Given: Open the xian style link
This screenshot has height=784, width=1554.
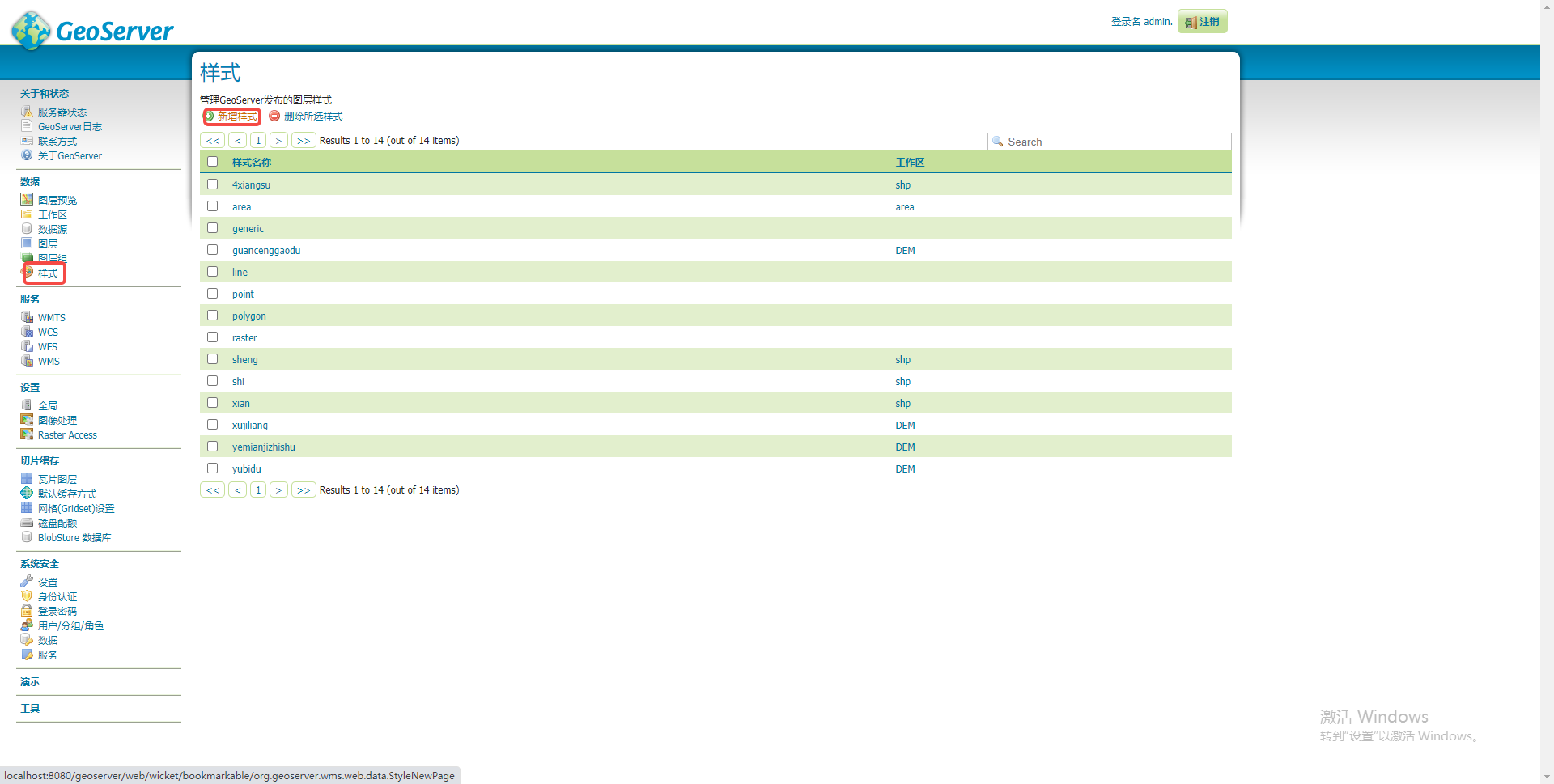Looking at the screenshot, I should [241, 404].
